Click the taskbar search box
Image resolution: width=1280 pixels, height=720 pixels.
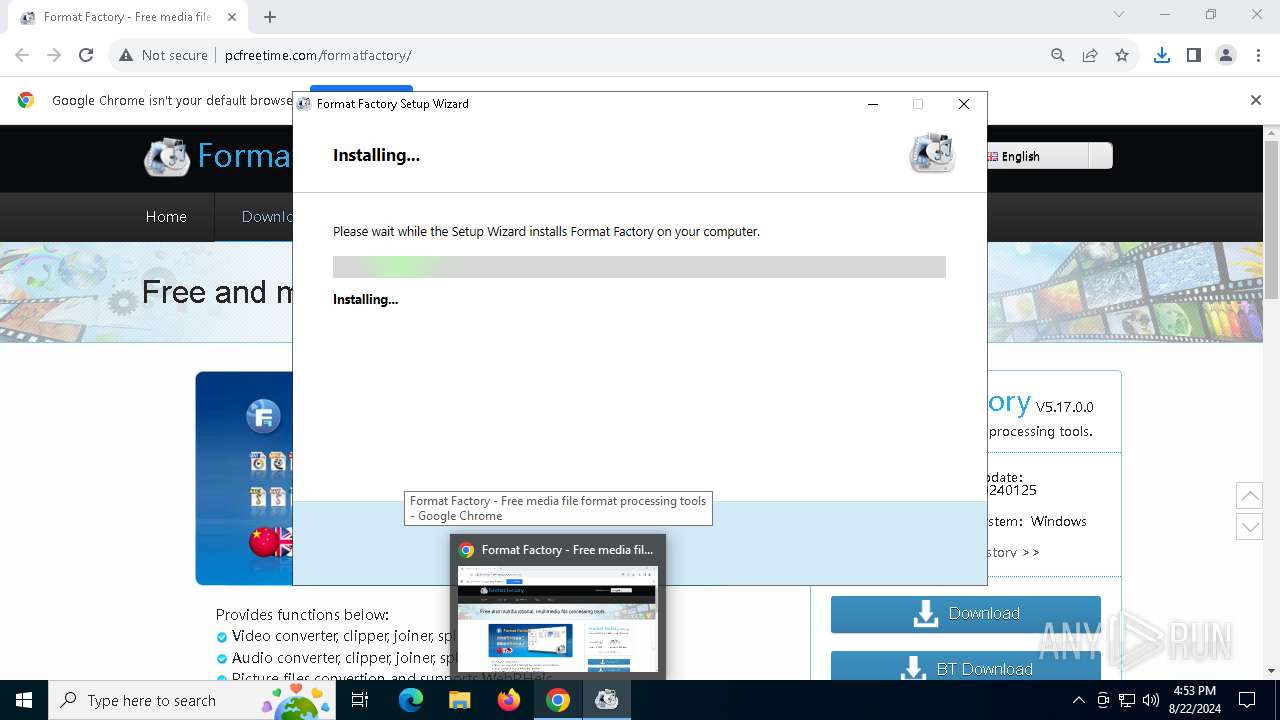[x=192, y=700]
